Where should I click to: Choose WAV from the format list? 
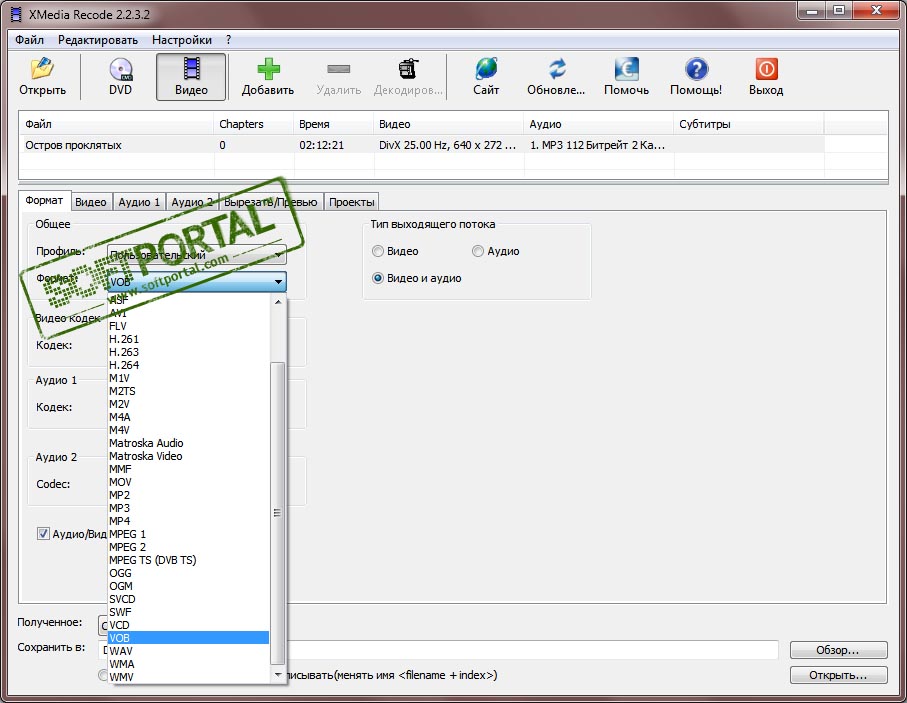coord(189,651)
